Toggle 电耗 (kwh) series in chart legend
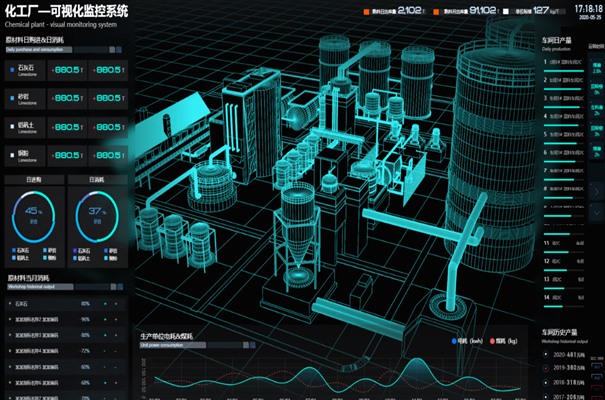This screenshot has width=605, height=400. (x=467, y=341)
